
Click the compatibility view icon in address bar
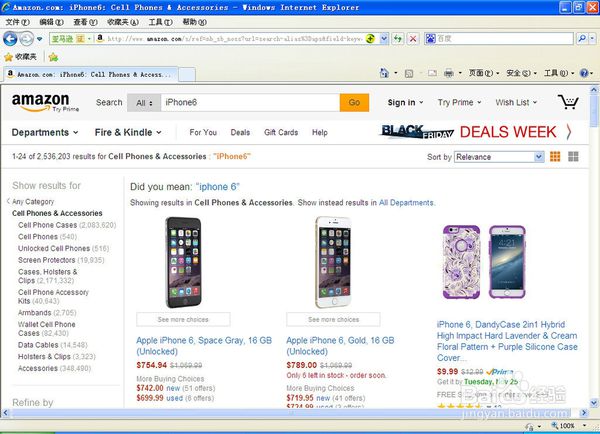tap(370, 39)
